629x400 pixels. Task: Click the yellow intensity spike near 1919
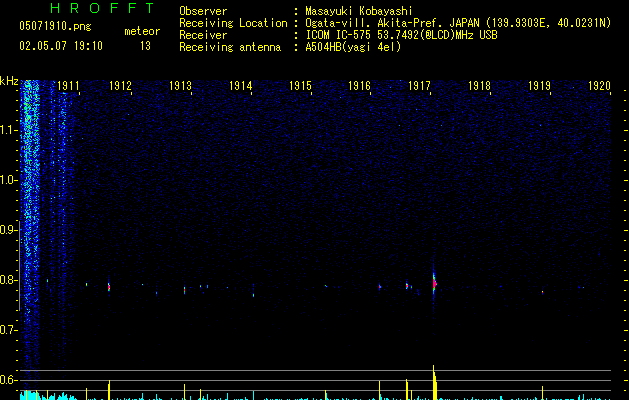click(542, 393)
